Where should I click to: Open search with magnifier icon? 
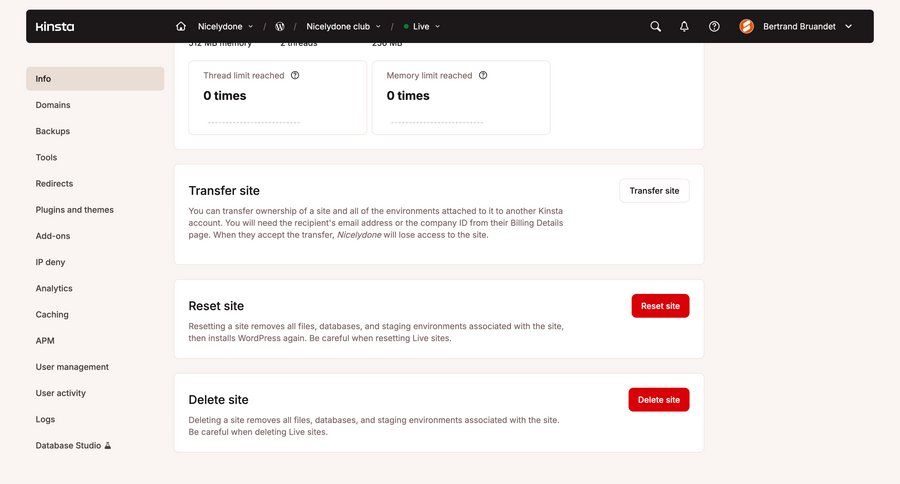click(x=655, y=27)
